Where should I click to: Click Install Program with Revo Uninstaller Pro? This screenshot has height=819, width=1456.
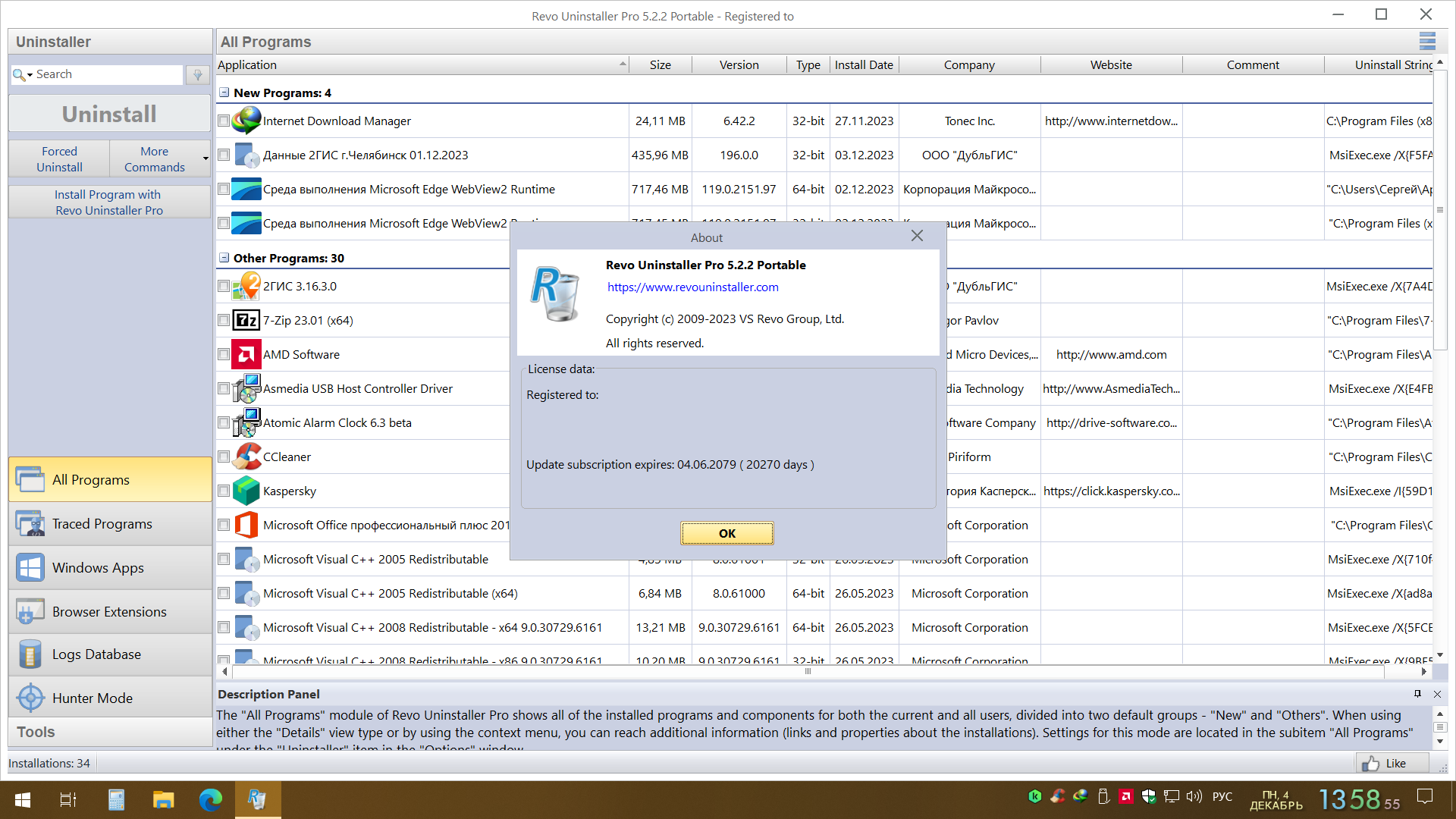tap(110, 202)
